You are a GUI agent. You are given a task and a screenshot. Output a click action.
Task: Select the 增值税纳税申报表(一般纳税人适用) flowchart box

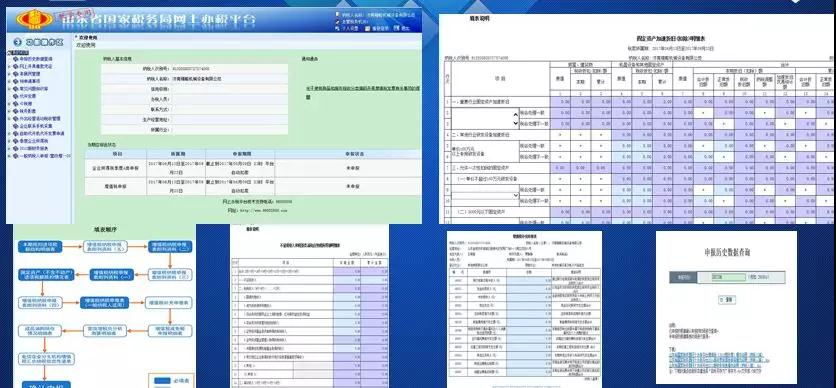coord(105,303)
